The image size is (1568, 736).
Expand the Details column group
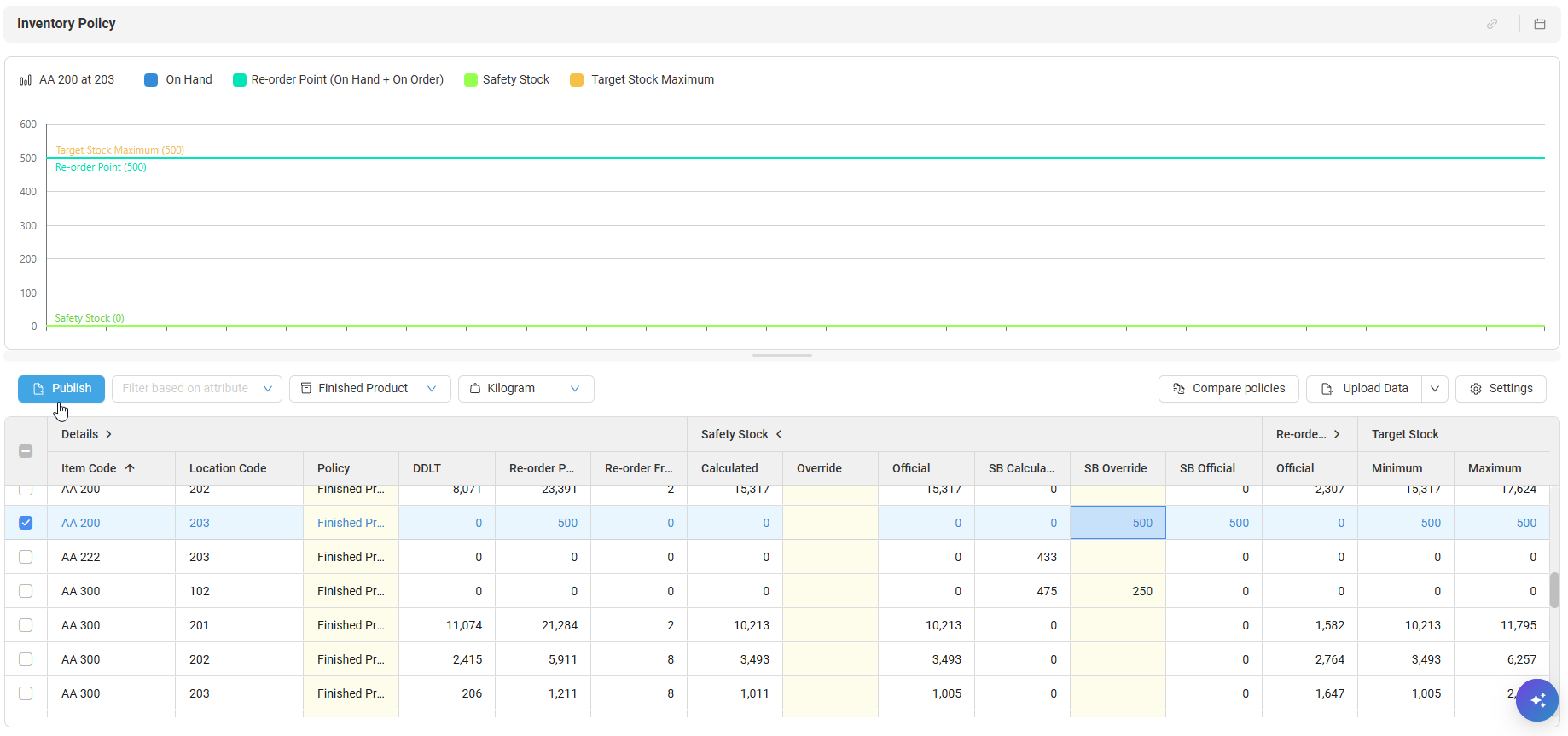coord(108,434)
